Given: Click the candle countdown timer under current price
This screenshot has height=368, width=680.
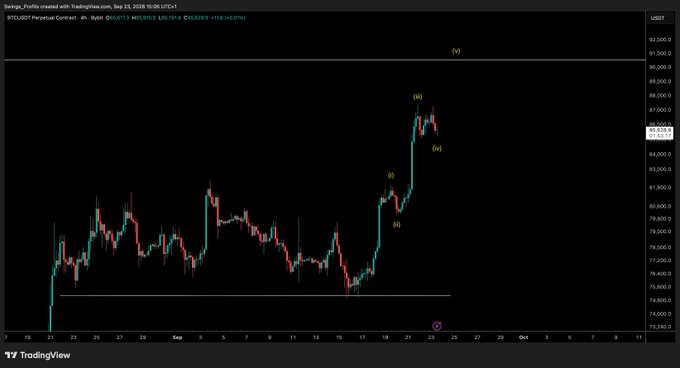Looking at the screenshot, I should 660,136.
